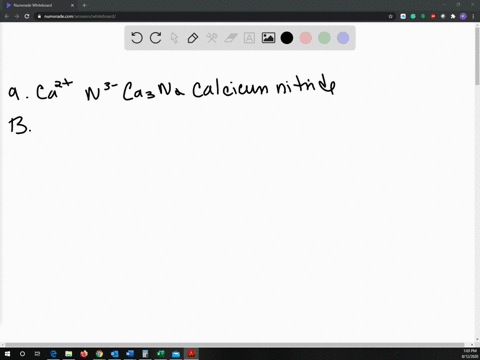This screenshot has width=480, height=360.
Task: Open a new browser tab
Action: (84, 5)
